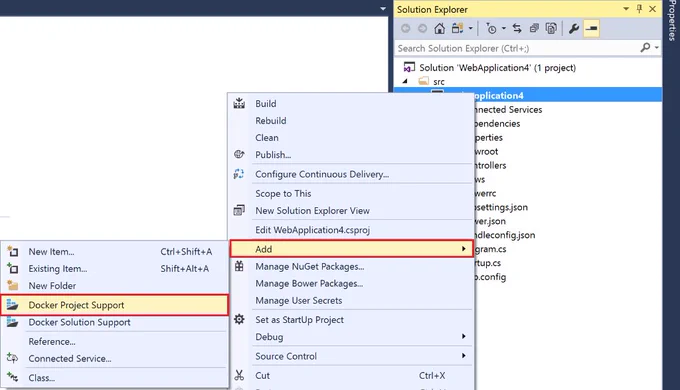Click the Search Solution Explorer field
Viewport: 680px width, 390px height.
point(516,48)
